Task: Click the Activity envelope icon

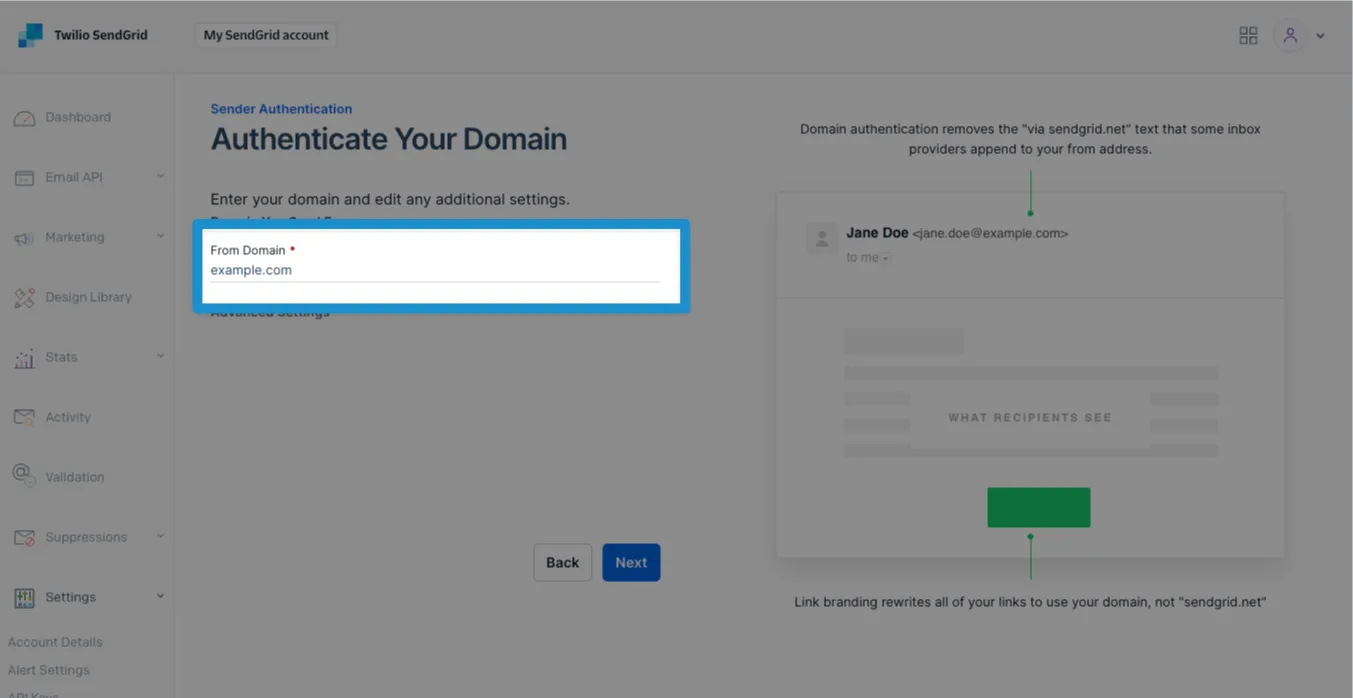Action: click(24, 417)
